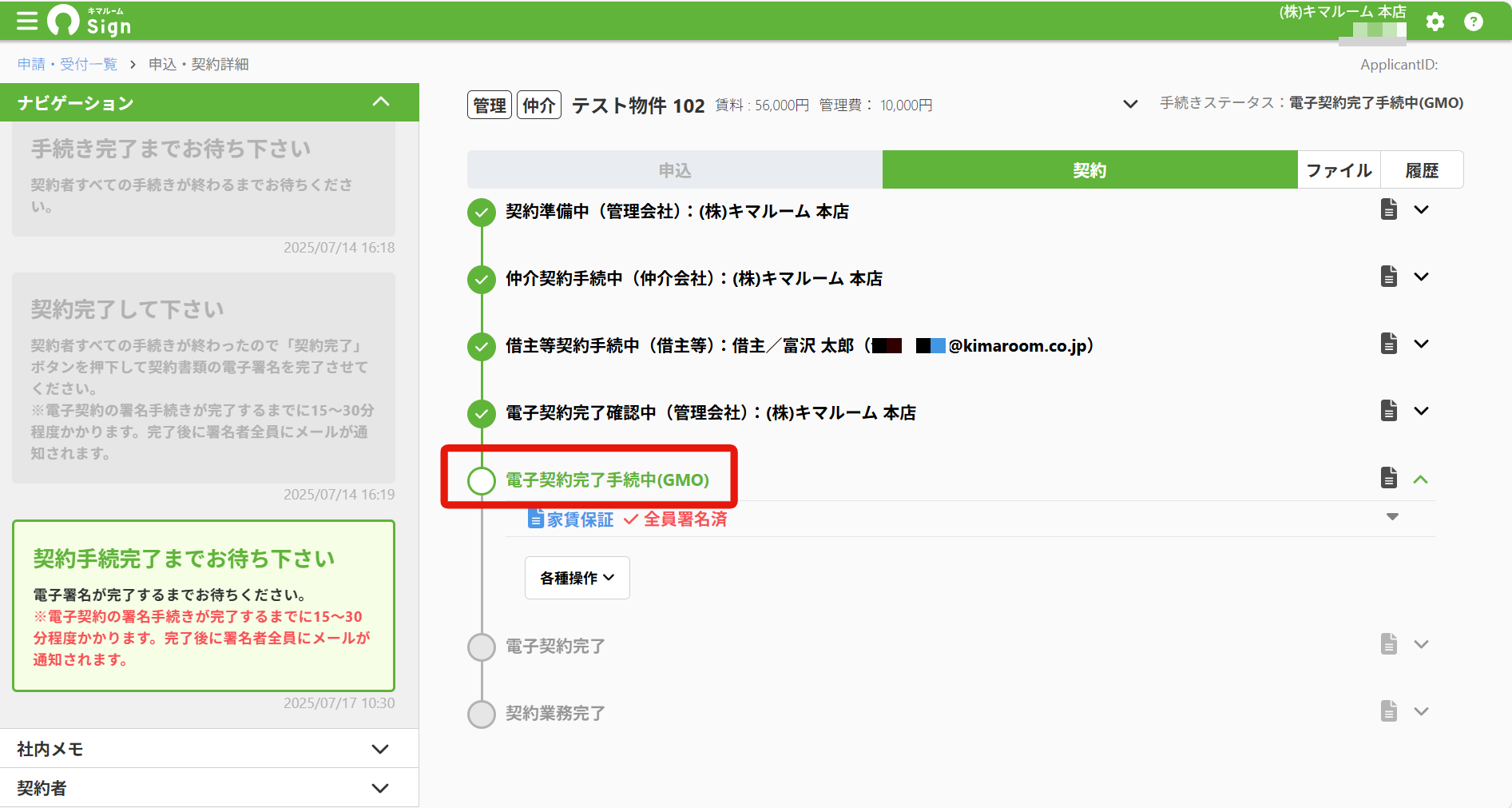Open document icon for 借主等契約手続中 row

(1389, 344)
